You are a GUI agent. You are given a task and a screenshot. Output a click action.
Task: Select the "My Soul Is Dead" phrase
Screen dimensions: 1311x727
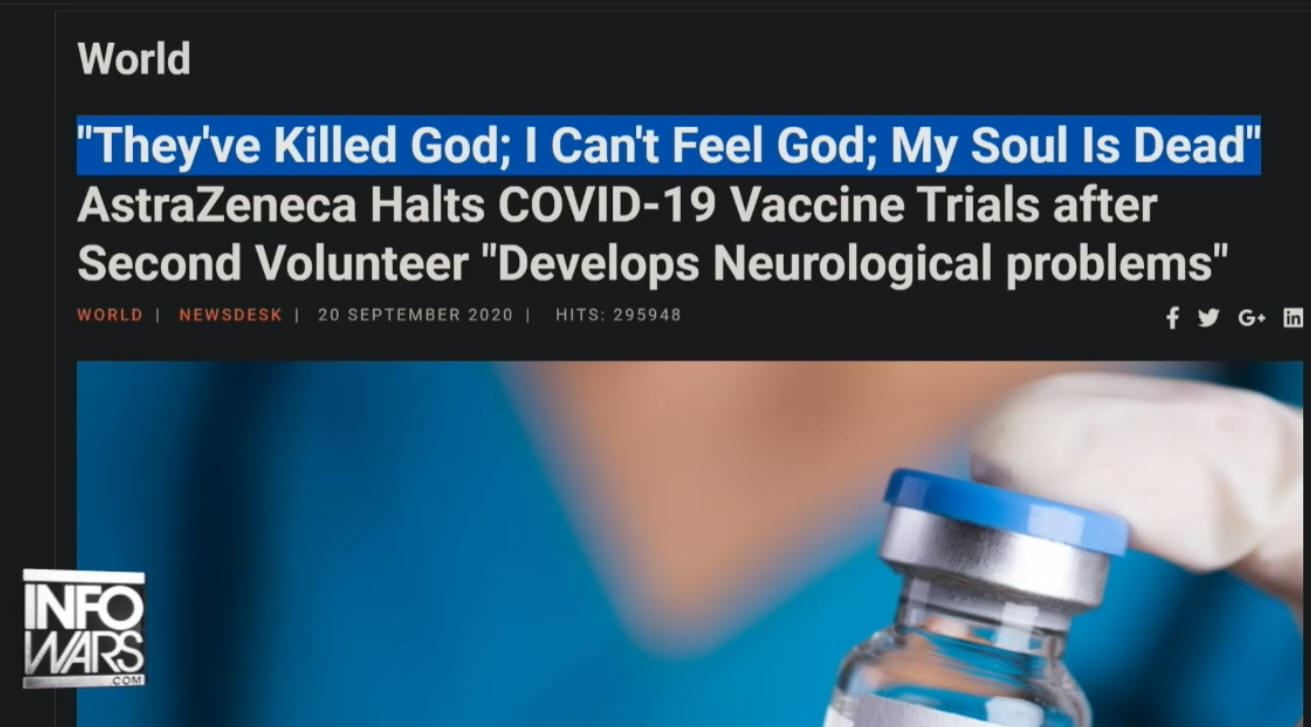click(1075, 146)
